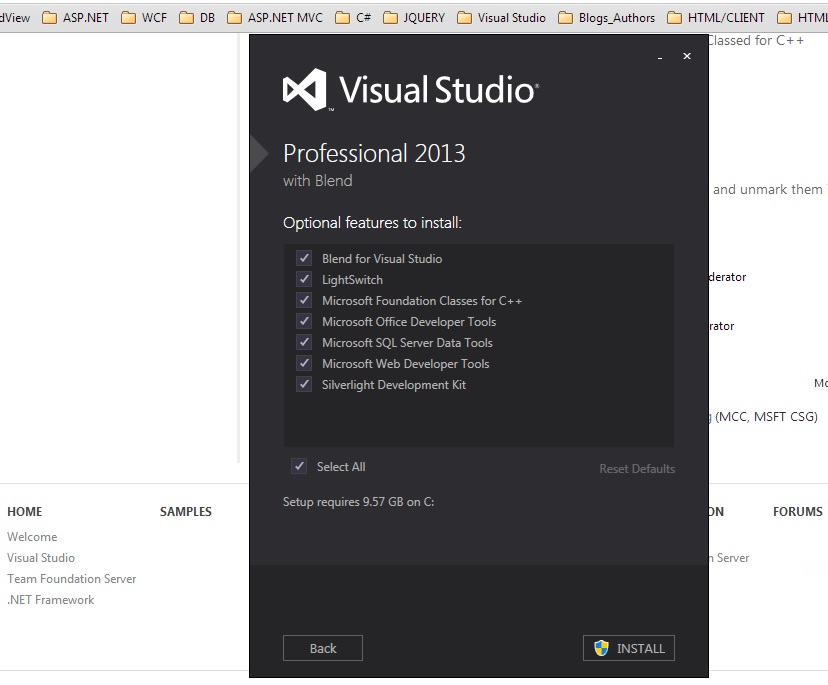Click the HOME footer heading
This screenshot has width=828, height=685.
tap(25, 511)
